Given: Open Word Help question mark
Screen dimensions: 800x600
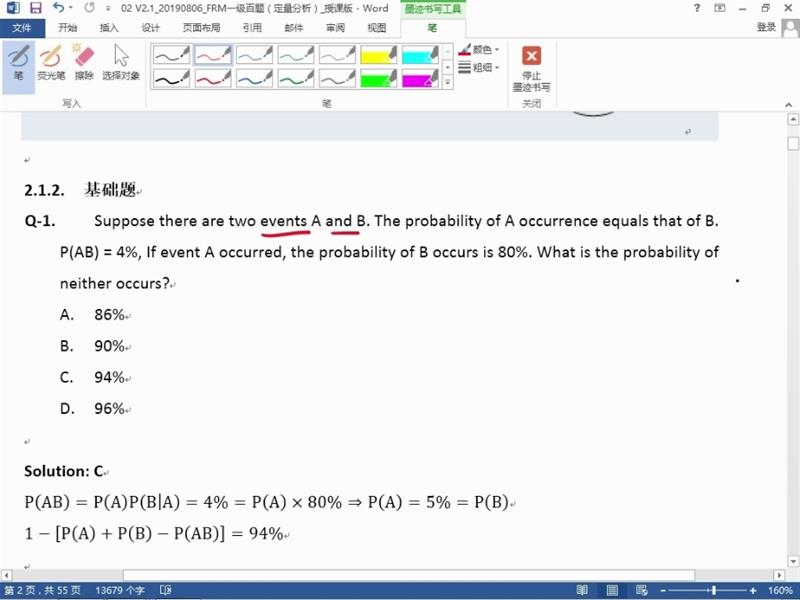Looking at the screenshot, I should coord(696,8).
